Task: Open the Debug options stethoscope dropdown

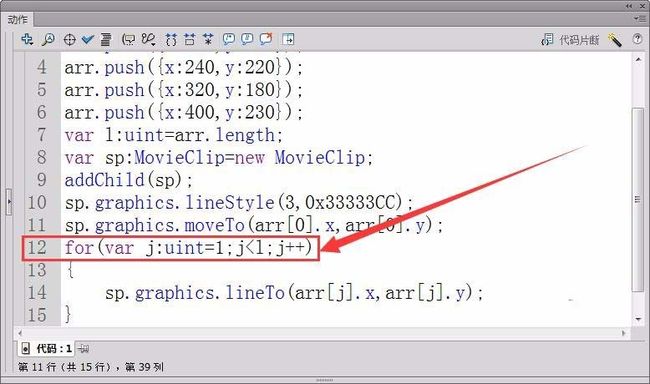Action: click(x=148, y=39)
